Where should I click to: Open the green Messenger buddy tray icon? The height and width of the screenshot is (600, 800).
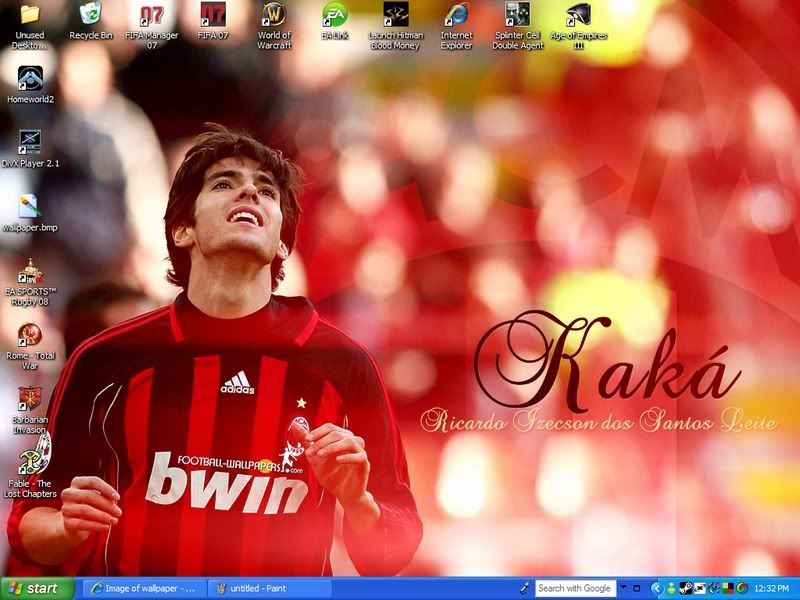(671, 588)
